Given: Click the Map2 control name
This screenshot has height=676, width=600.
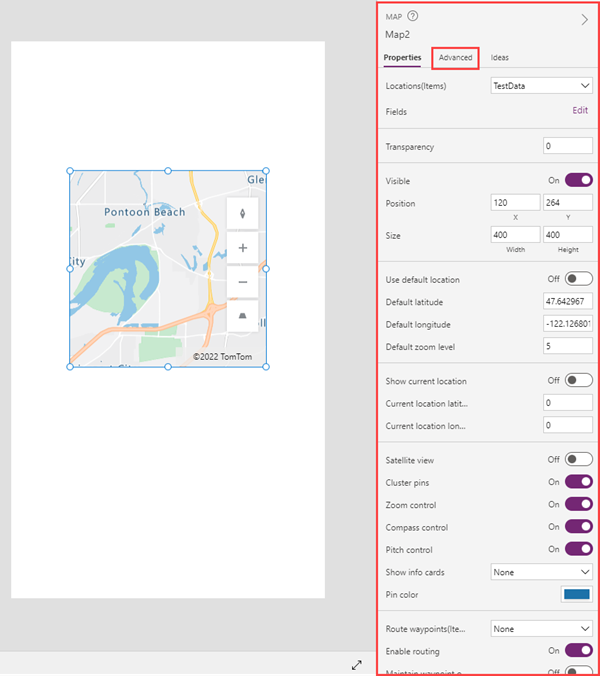Looking at the screenshot, I should [397, 34].
